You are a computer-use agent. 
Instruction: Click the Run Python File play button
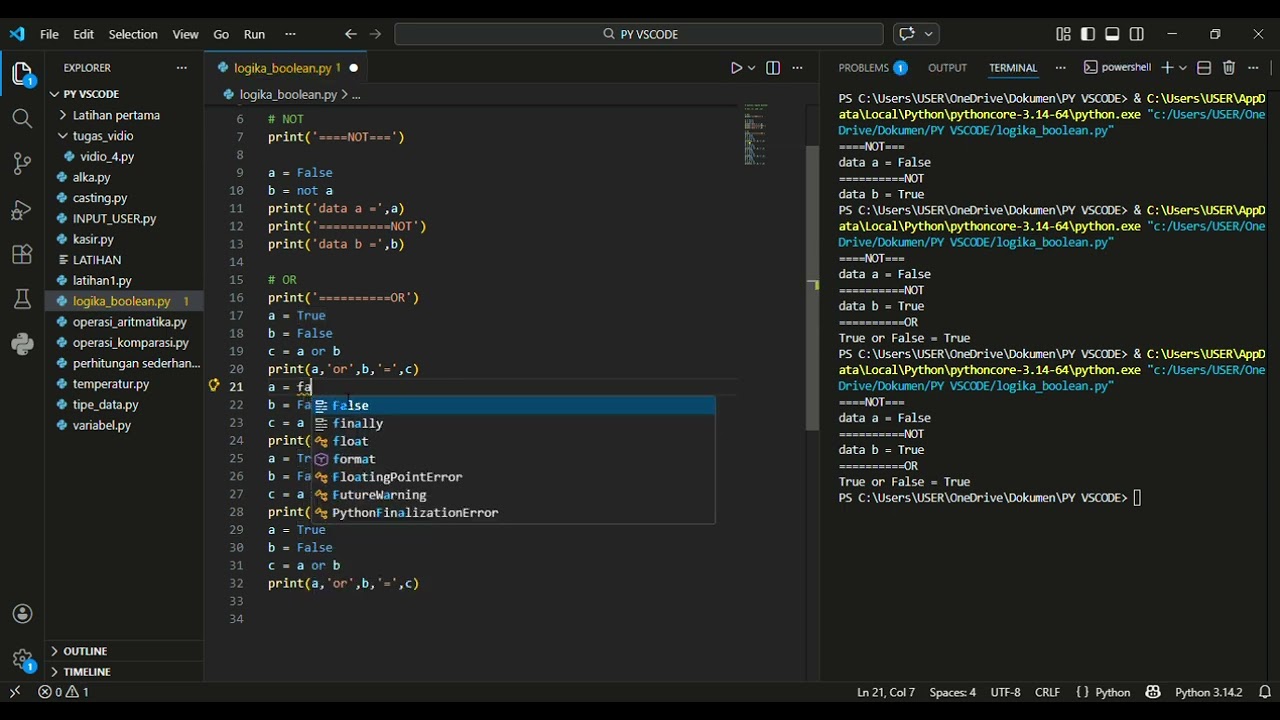736,68
